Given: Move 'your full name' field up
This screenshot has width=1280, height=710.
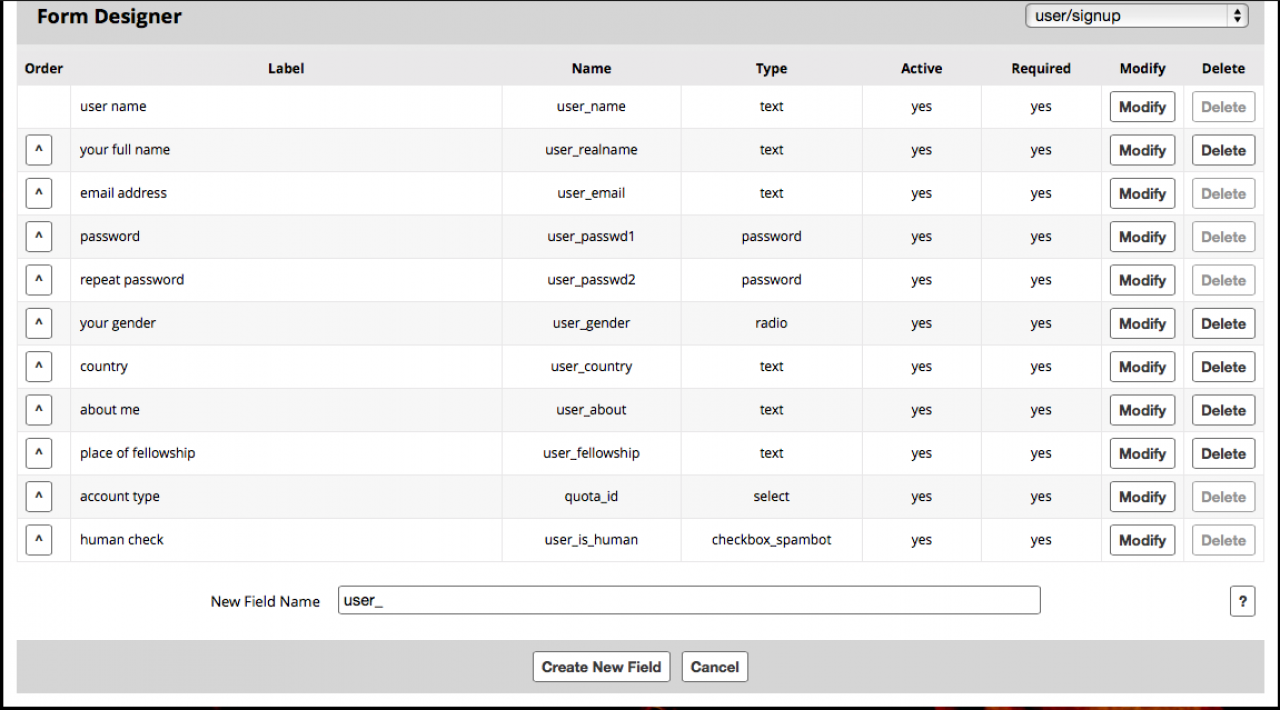Looking at the screenshot, I should 38,150.
